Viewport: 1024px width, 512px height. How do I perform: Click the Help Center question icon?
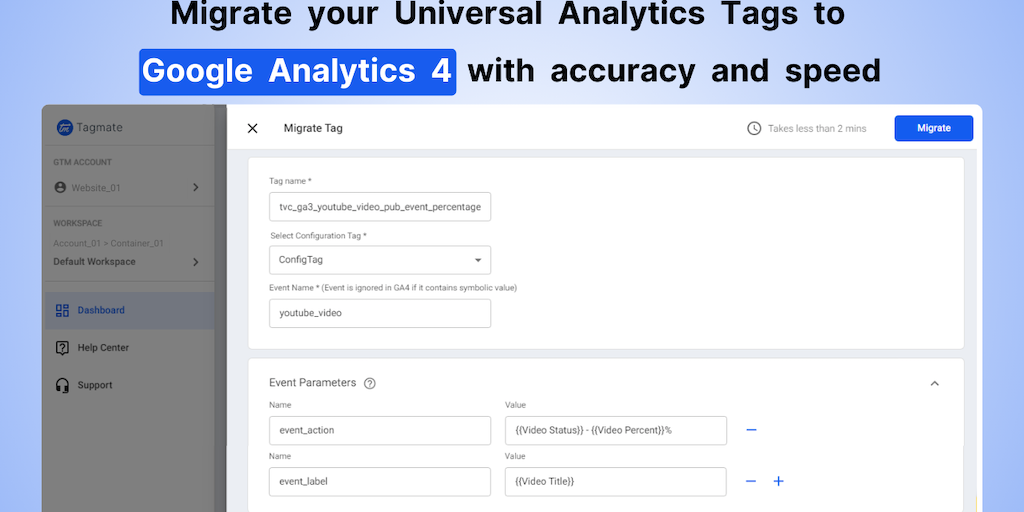(62, 348)
